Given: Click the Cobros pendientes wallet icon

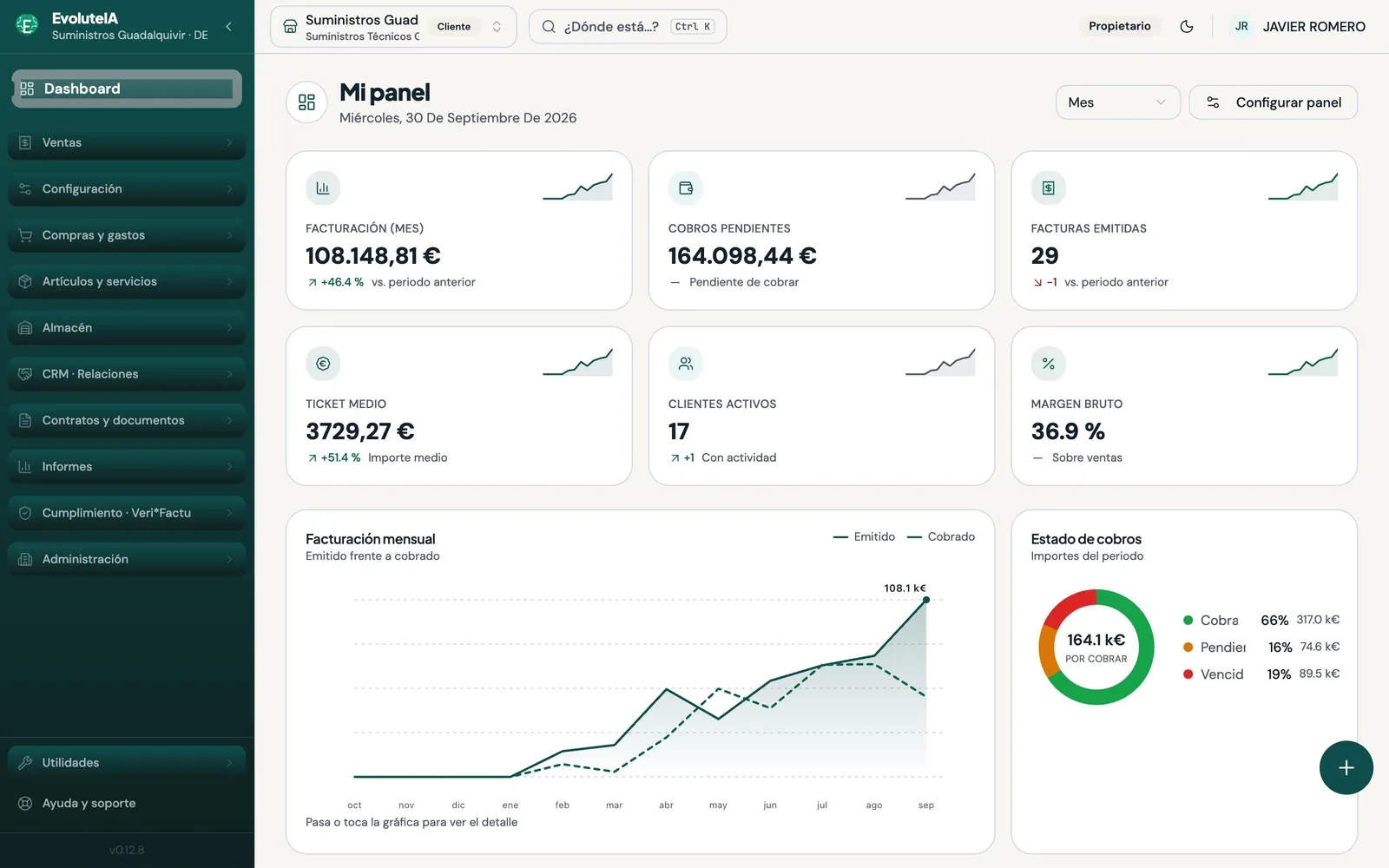Looking at the screenshot, I should (x=686, y=188).
